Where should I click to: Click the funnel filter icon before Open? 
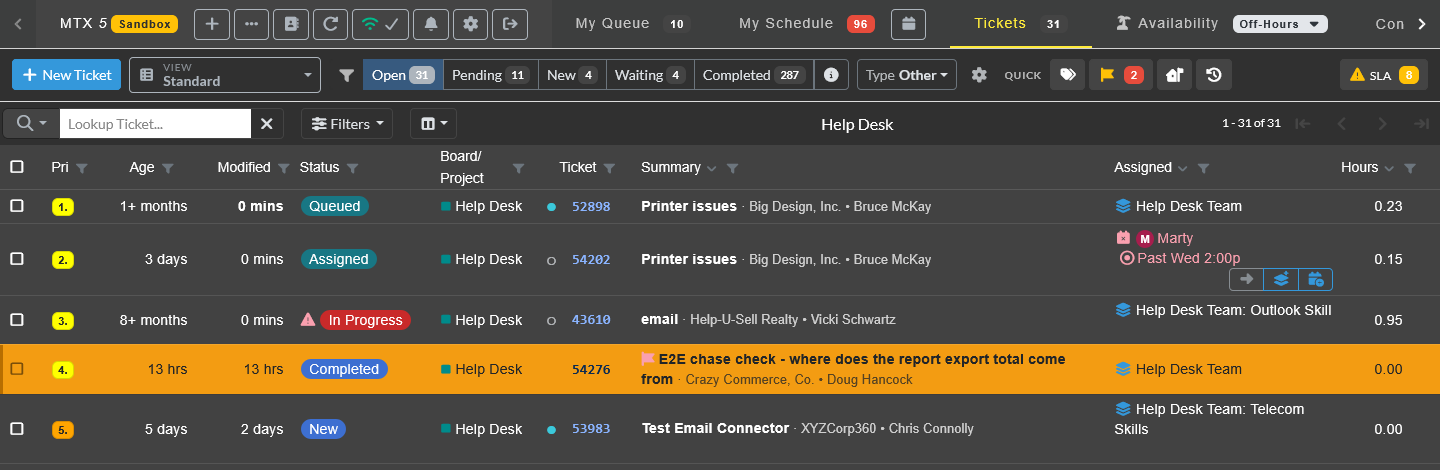(346, 75)
